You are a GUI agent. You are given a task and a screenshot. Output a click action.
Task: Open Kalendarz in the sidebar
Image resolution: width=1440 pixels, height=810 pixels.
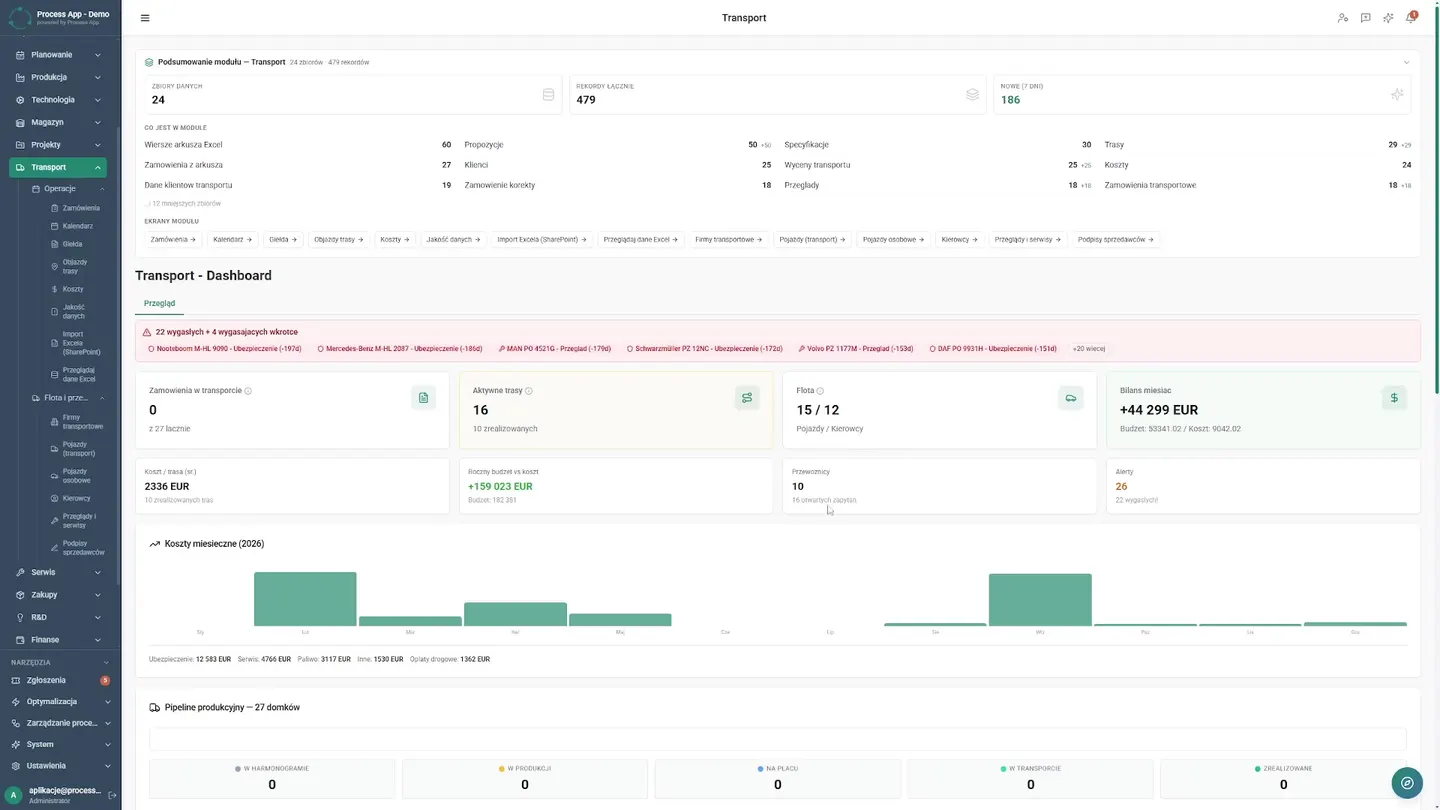coord(77,226)
